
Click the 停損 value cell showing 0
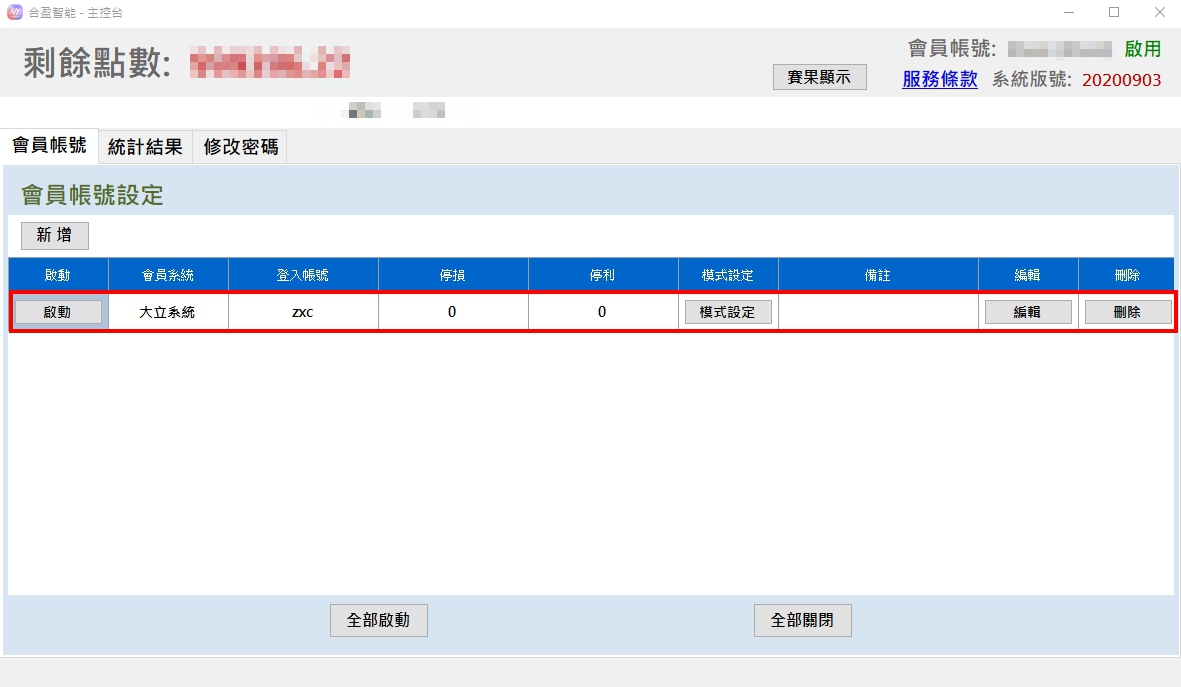pyautogui.click(x=452, y=312)
